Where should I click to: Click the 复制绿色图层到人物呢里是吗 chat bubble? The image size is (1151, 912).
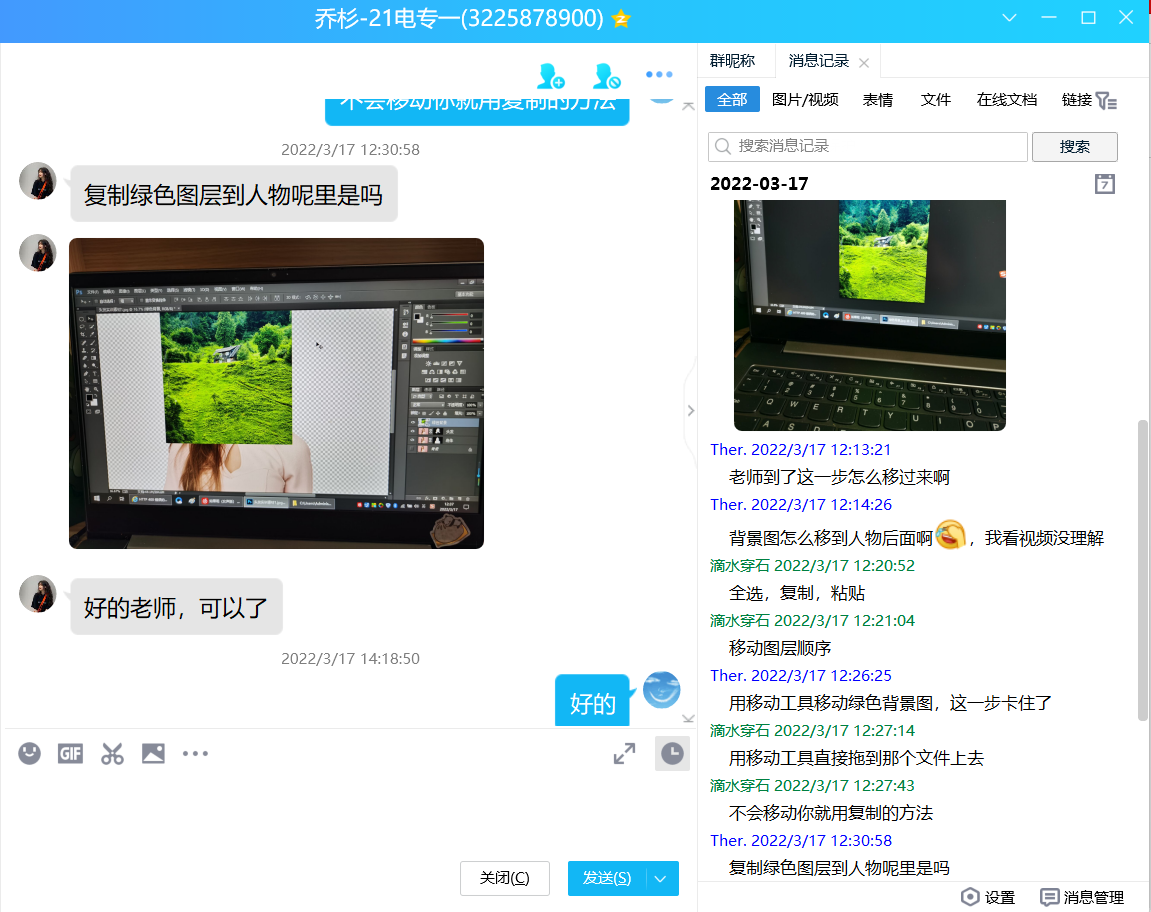click(x=233, y=195)
